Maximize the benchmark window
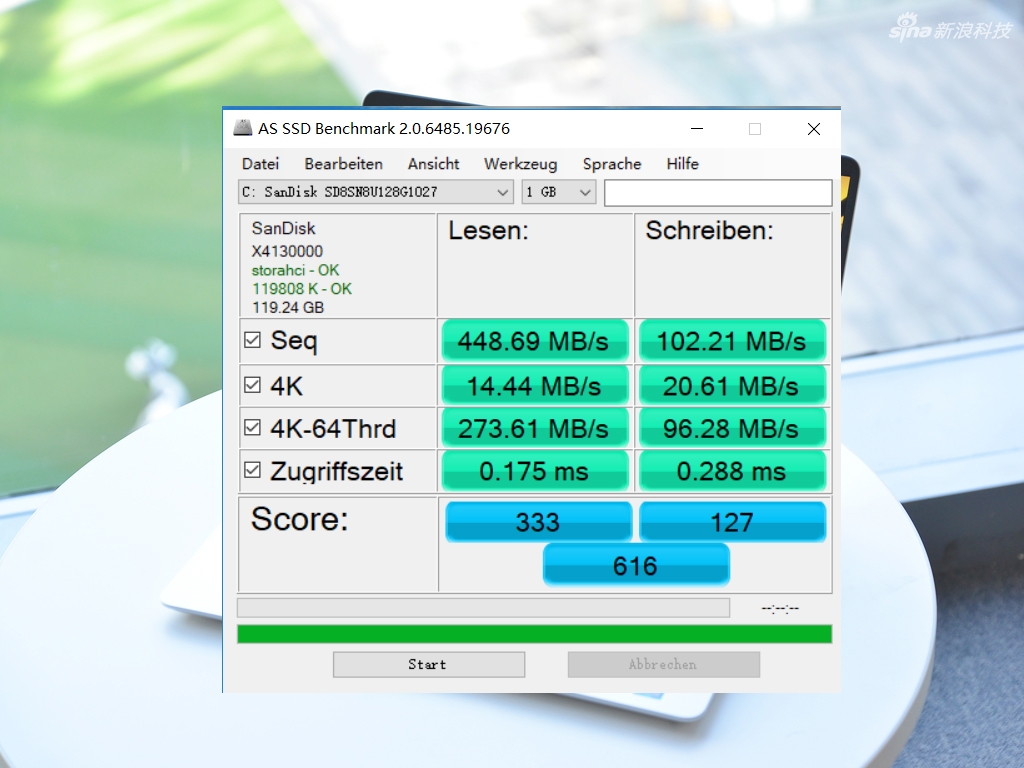 pos(755,129)
